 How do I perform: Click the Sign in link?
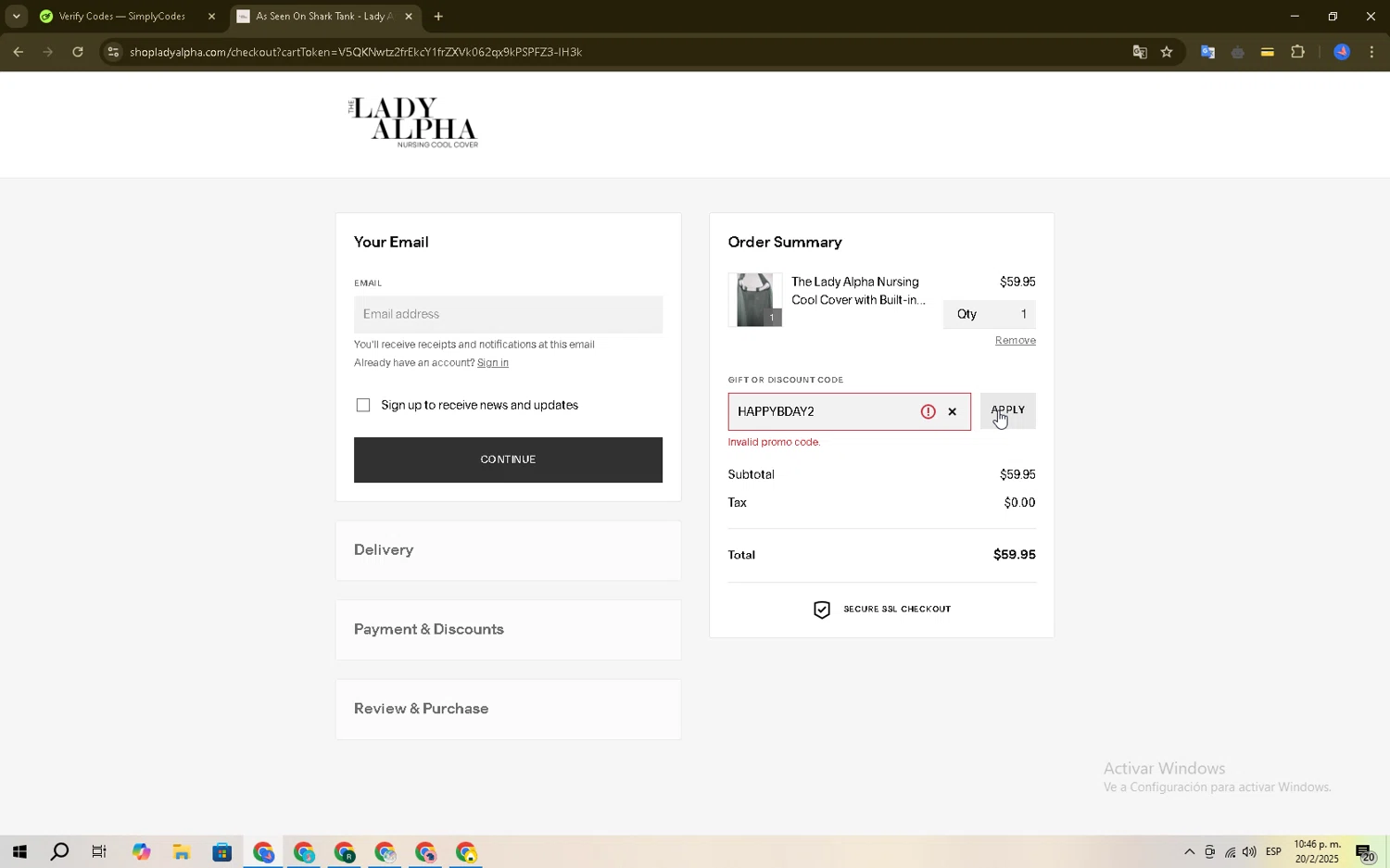[492, 363]
